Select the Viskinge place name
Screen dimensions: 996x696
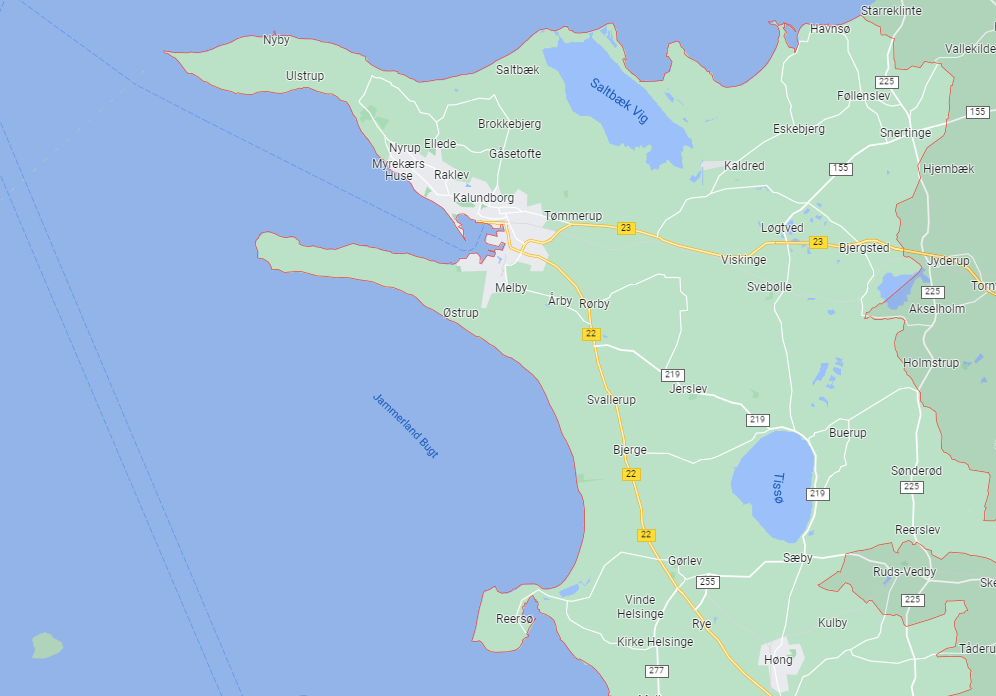pyautogui.click(x=743, y=260)
